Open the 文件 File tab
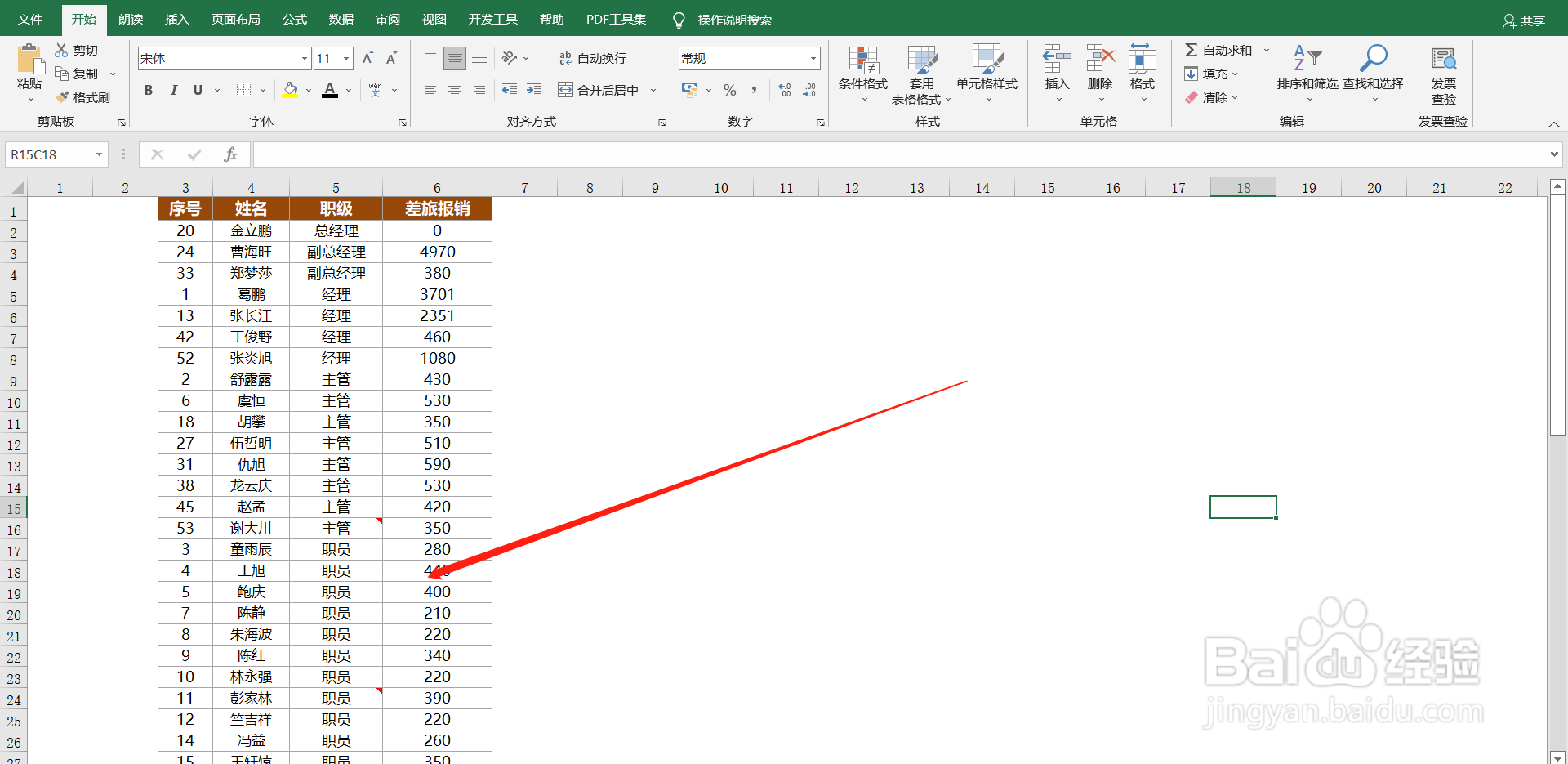Screen dimensions: 1568x764 coord(30,19)
